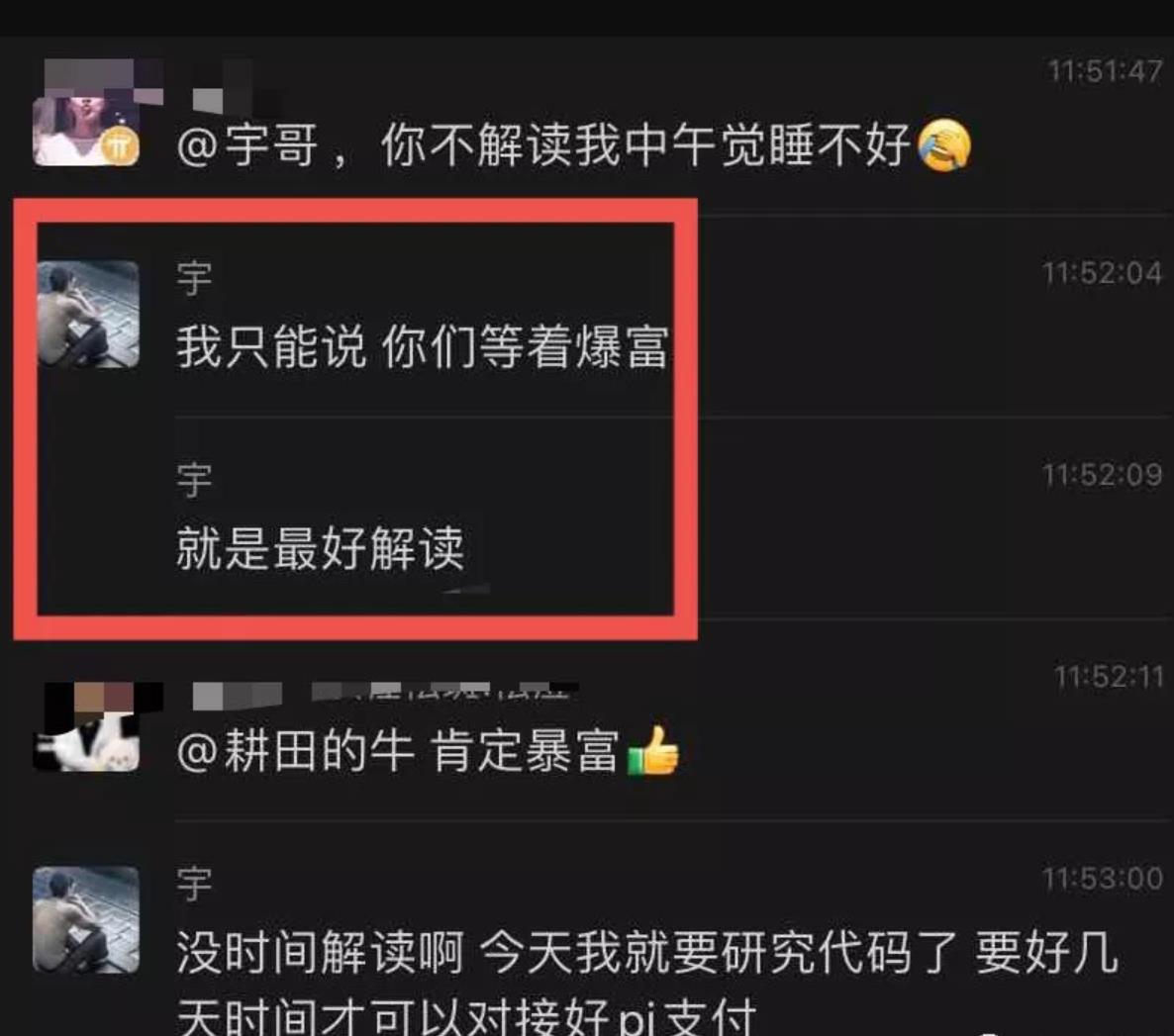Open 宇's avatar beside 我只能说 message
1174x1036 pixels.
88,314
